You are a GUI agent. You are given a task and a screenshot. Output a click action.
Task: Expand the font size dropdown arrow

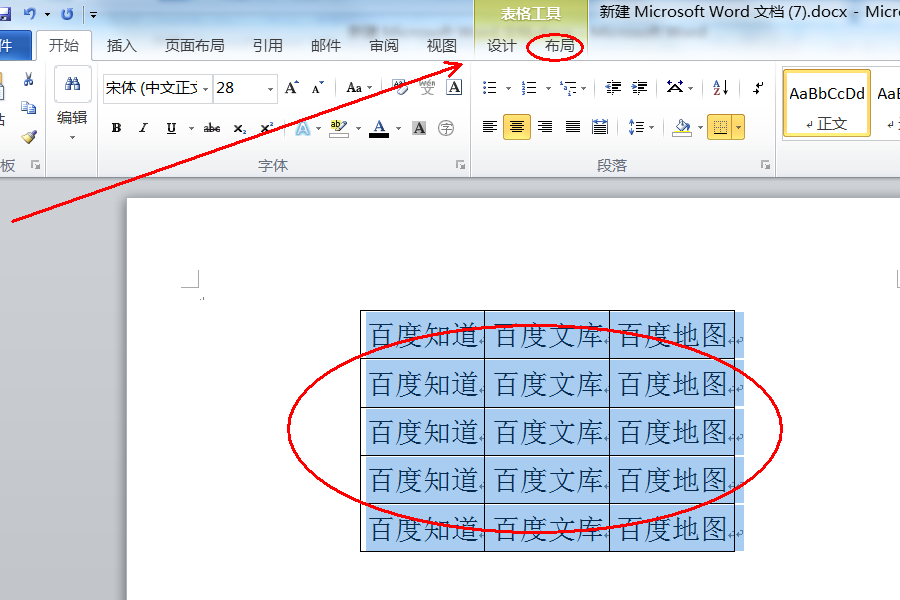270,89
